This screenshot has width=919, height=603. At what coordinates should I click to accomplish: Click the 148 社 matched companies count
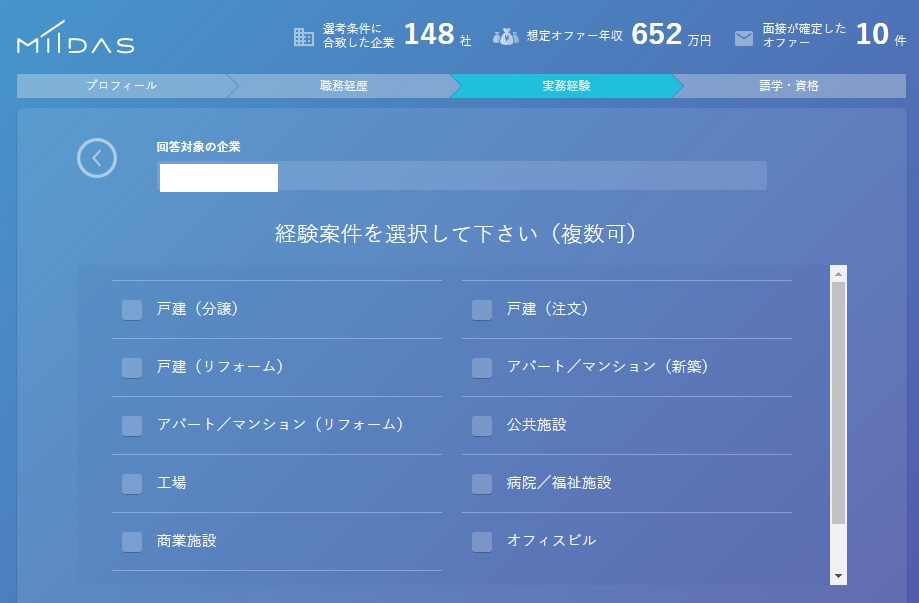[x=437, y=35]
